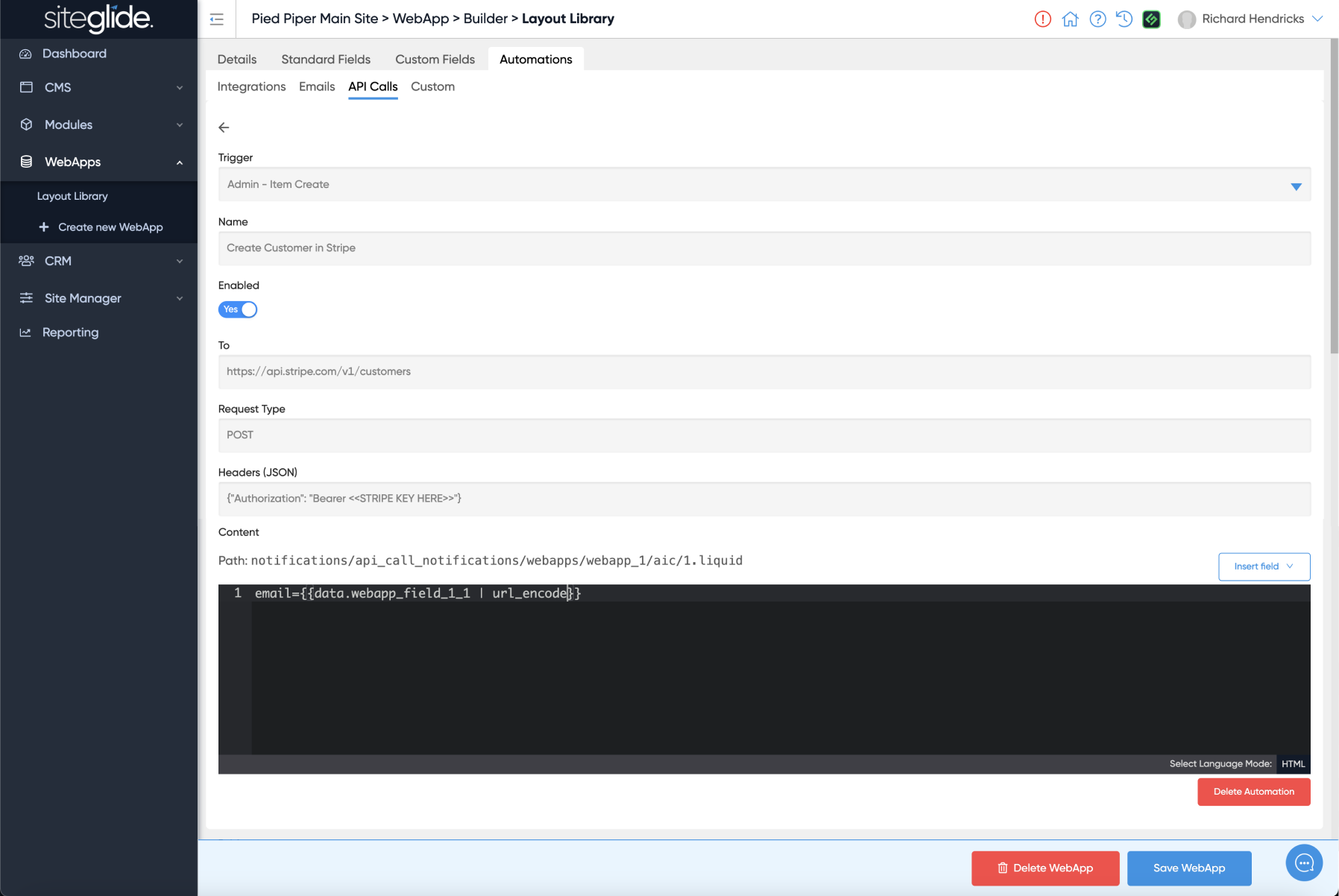Click the Headers (JSON) input field
Viewport: 1339px width, 896px height.
point(763,499)
